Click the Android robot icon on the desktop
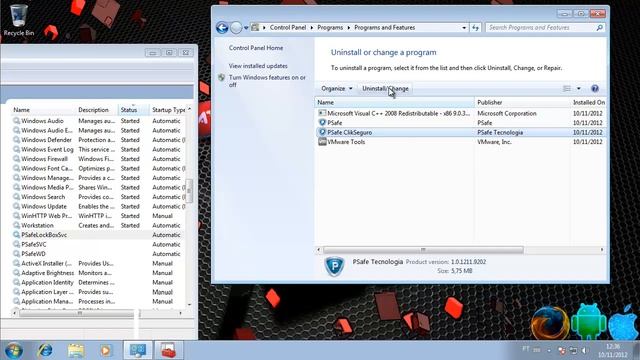 [589, 322]
